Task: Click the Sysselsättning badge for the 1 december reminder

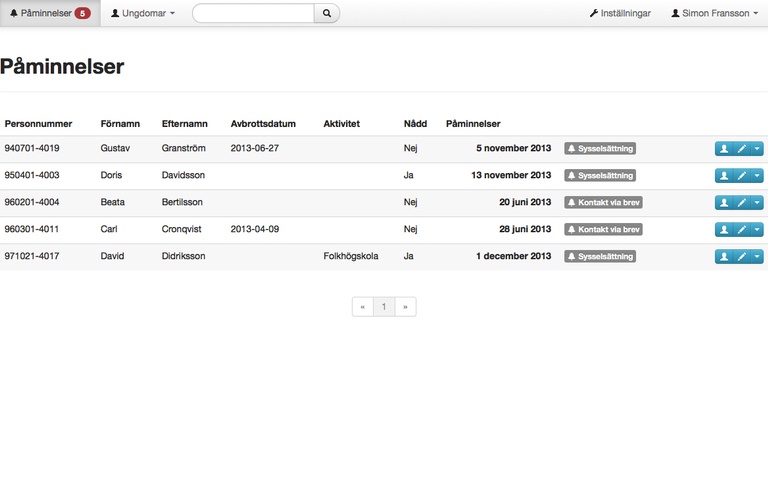Action: [x=600, y=256]
